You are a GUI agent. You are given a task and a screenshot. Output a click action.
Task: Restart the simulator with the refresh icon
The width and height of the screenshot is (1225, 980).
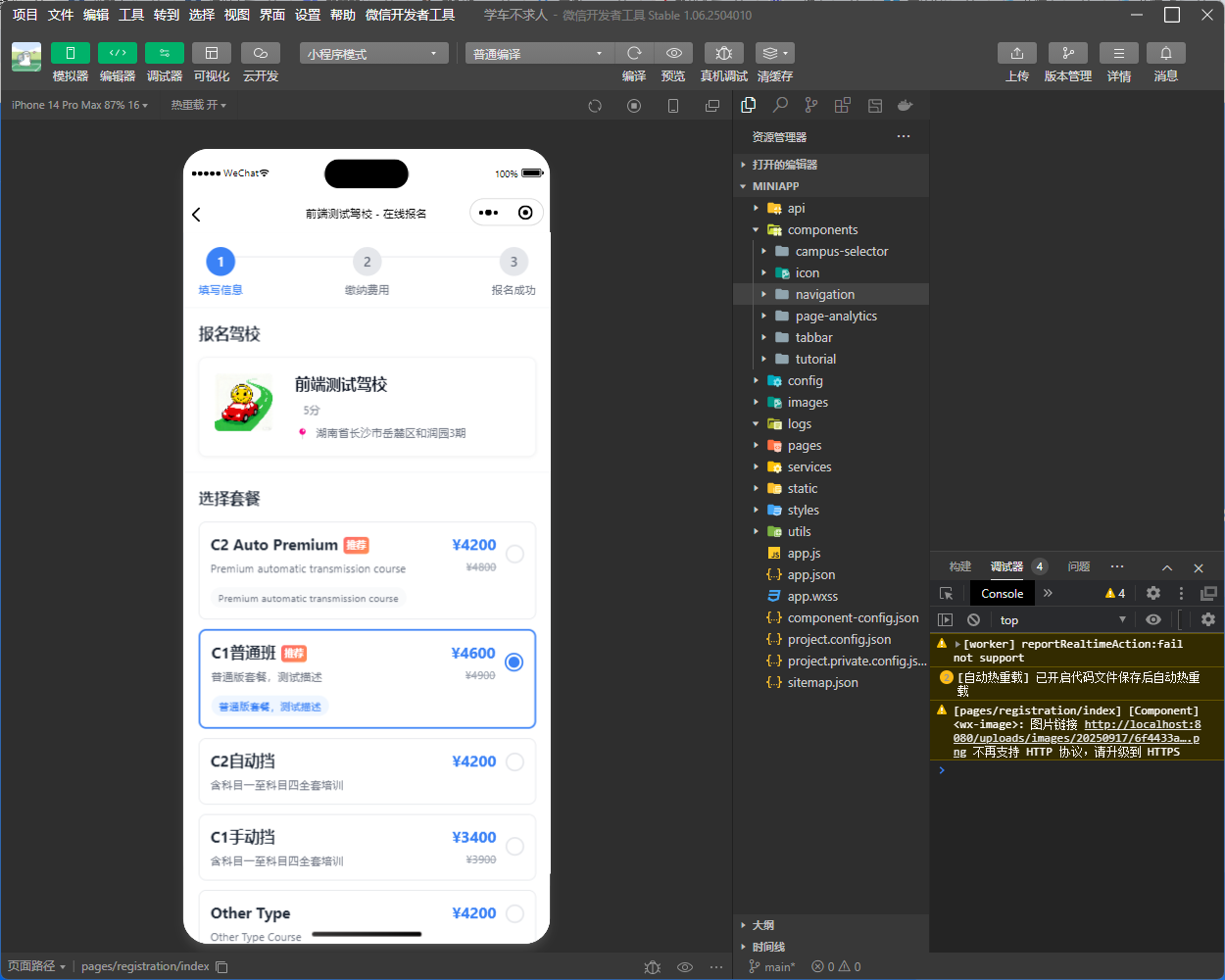point(595,106)
